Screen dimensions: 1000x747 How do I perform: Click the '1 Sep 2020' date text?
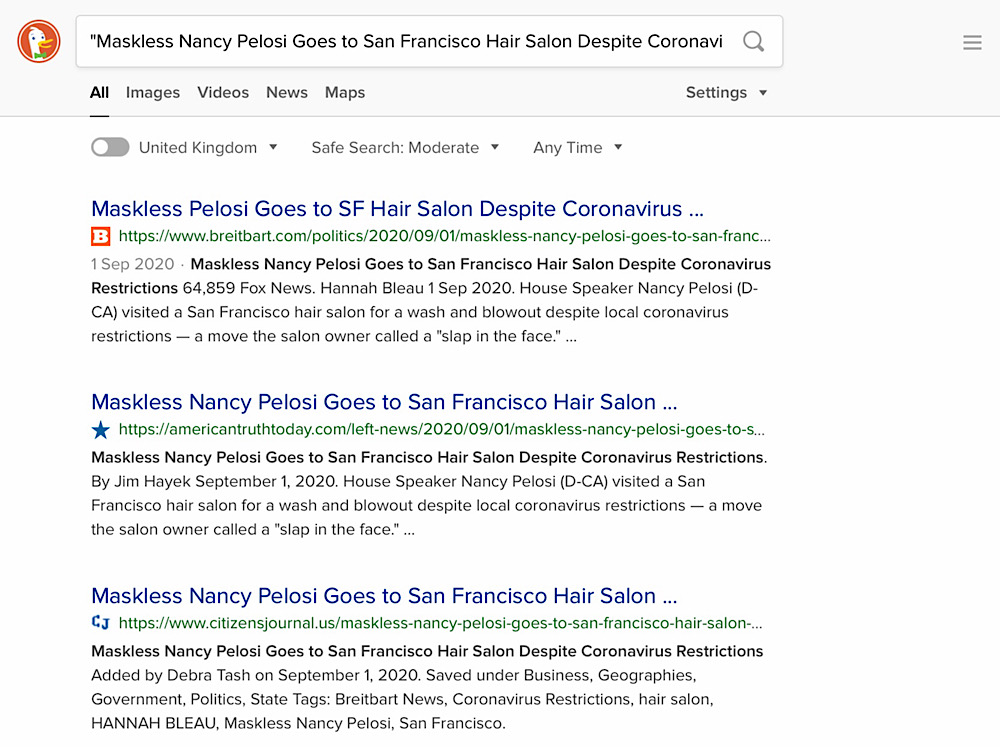click(133, 264)
